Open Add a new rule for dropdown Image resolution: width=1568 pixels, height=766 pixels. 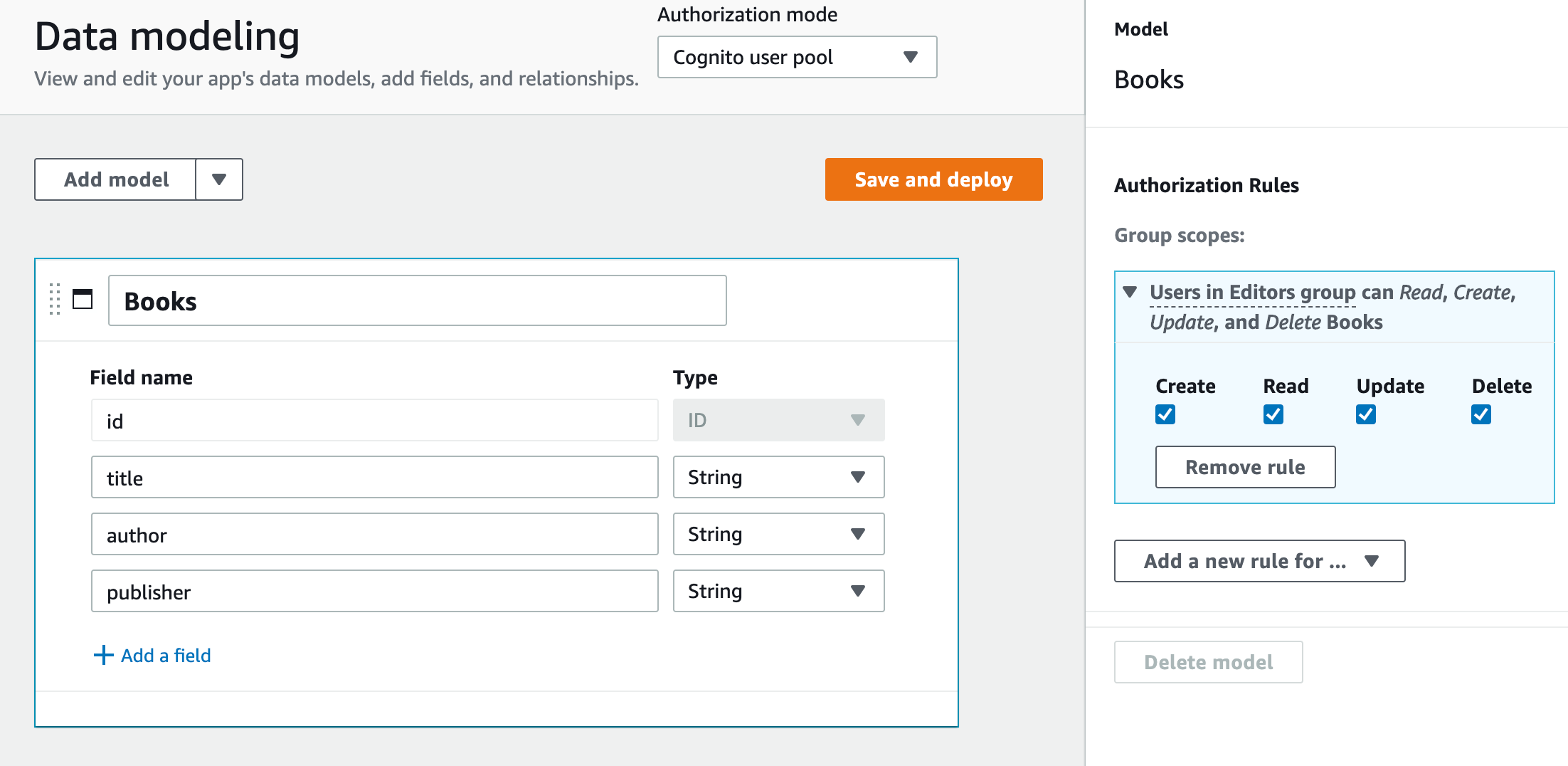(1259, 561)
